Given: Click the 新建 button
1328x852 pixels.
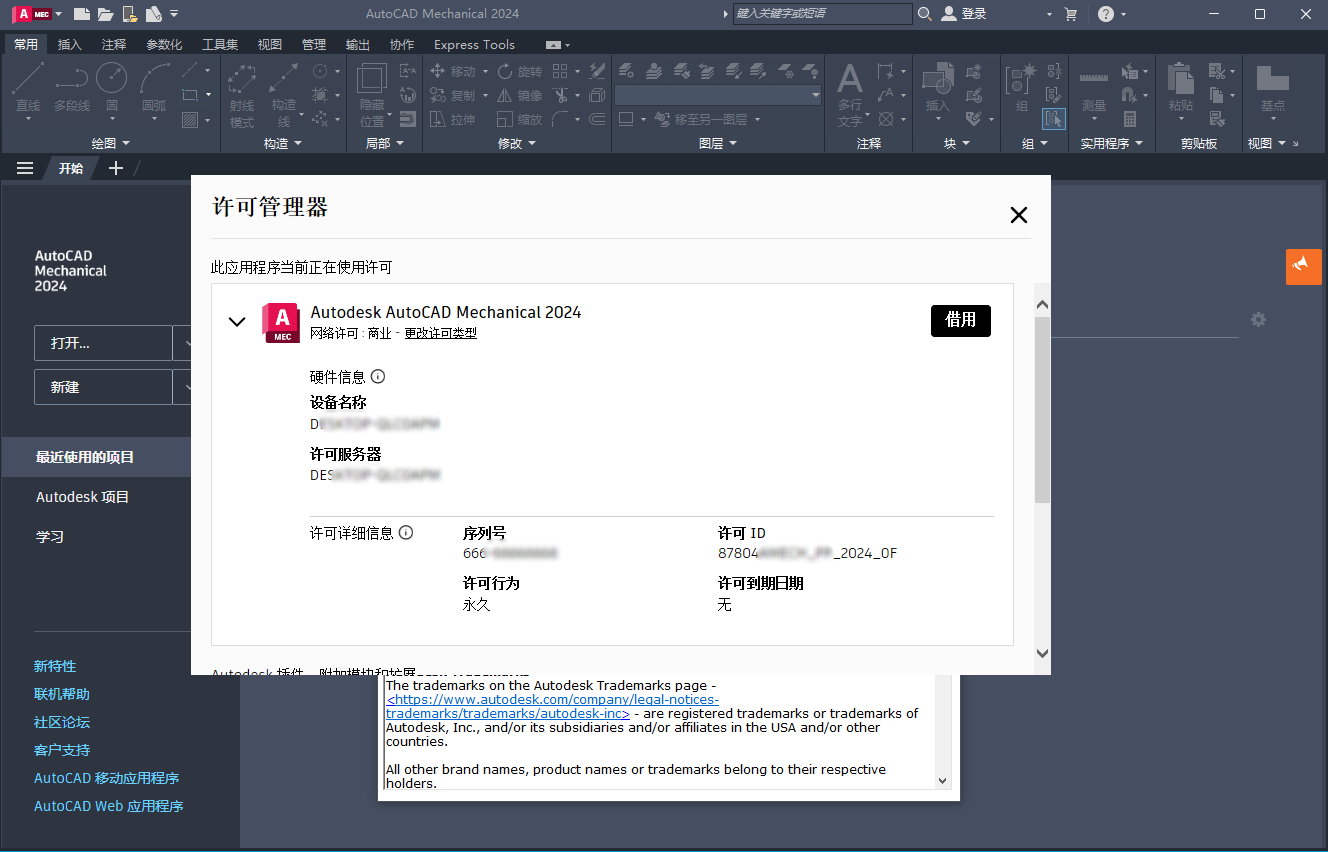Looking at the screenshot, I should tap(103, 387).
